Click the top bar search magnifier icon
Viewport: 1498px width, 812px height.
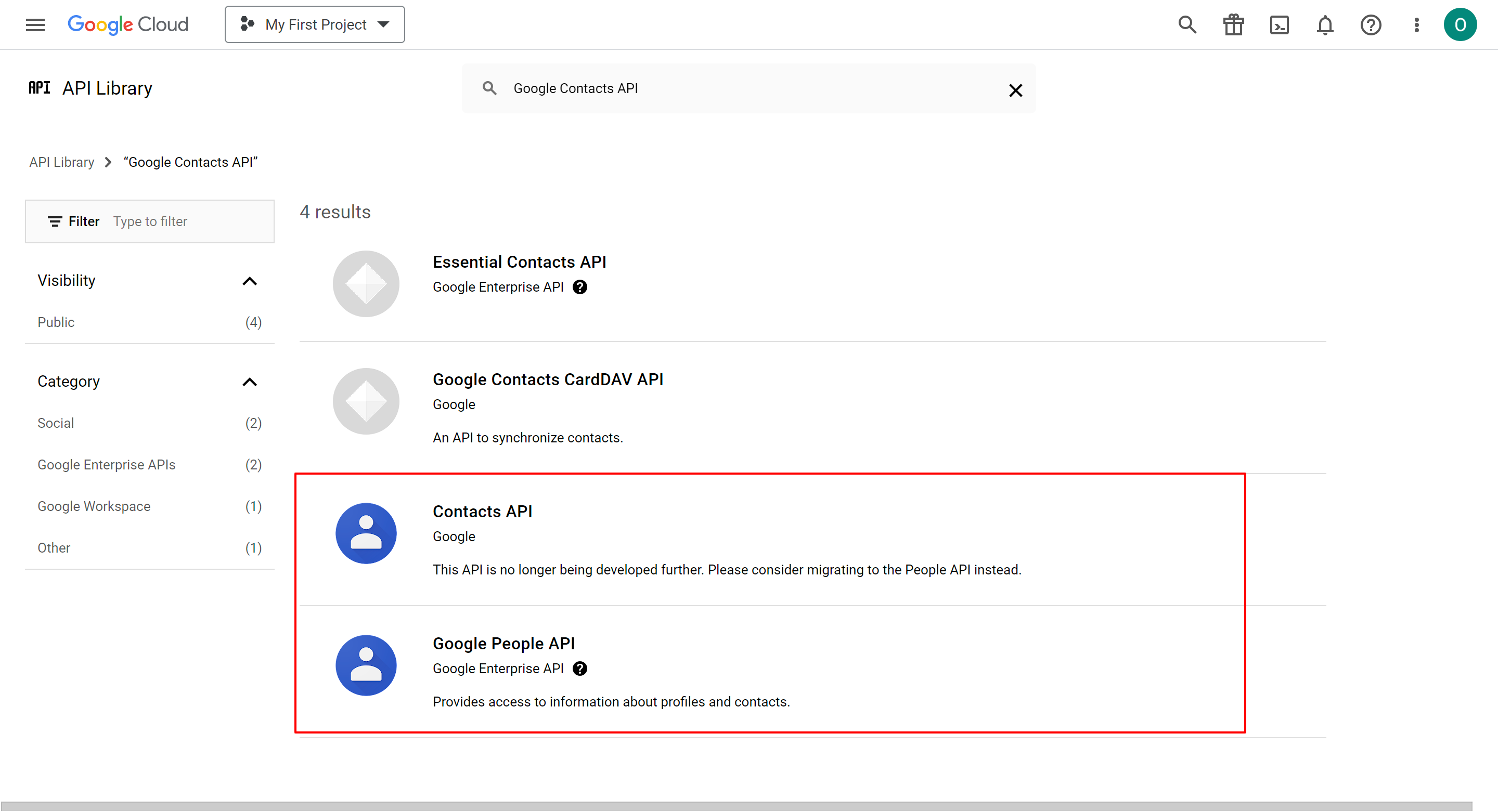[x=1187, y=24]
